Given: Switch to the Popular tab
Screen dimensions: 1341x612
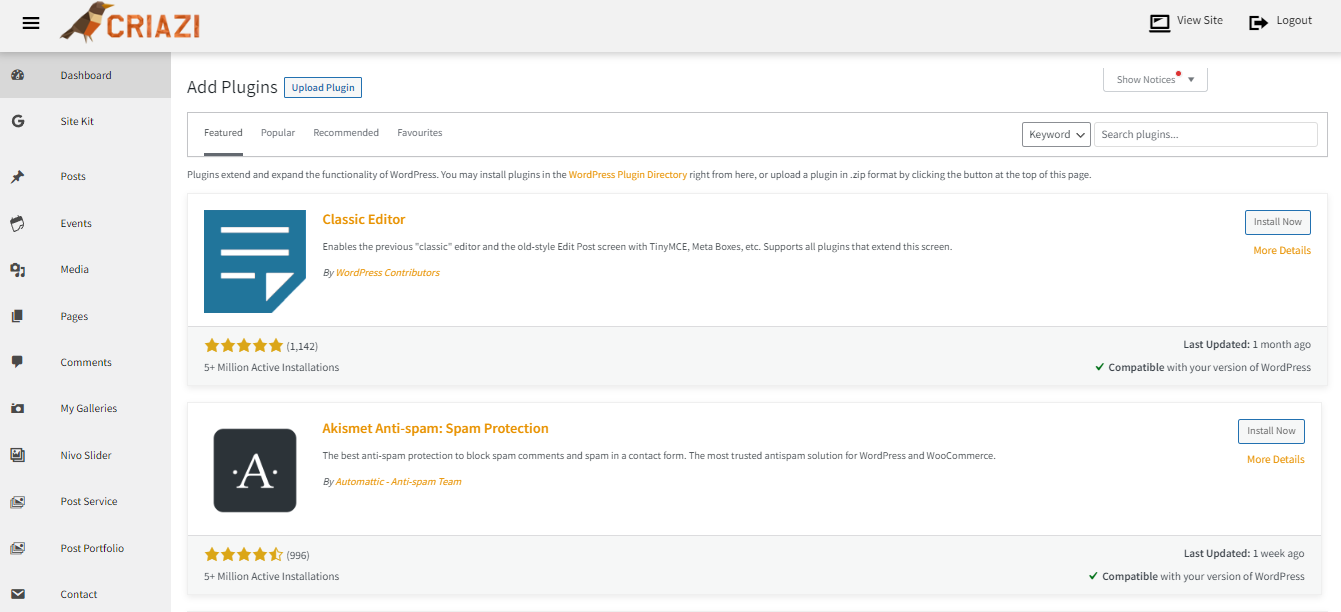Looking at the screenshot, I should tap(278, 133).
